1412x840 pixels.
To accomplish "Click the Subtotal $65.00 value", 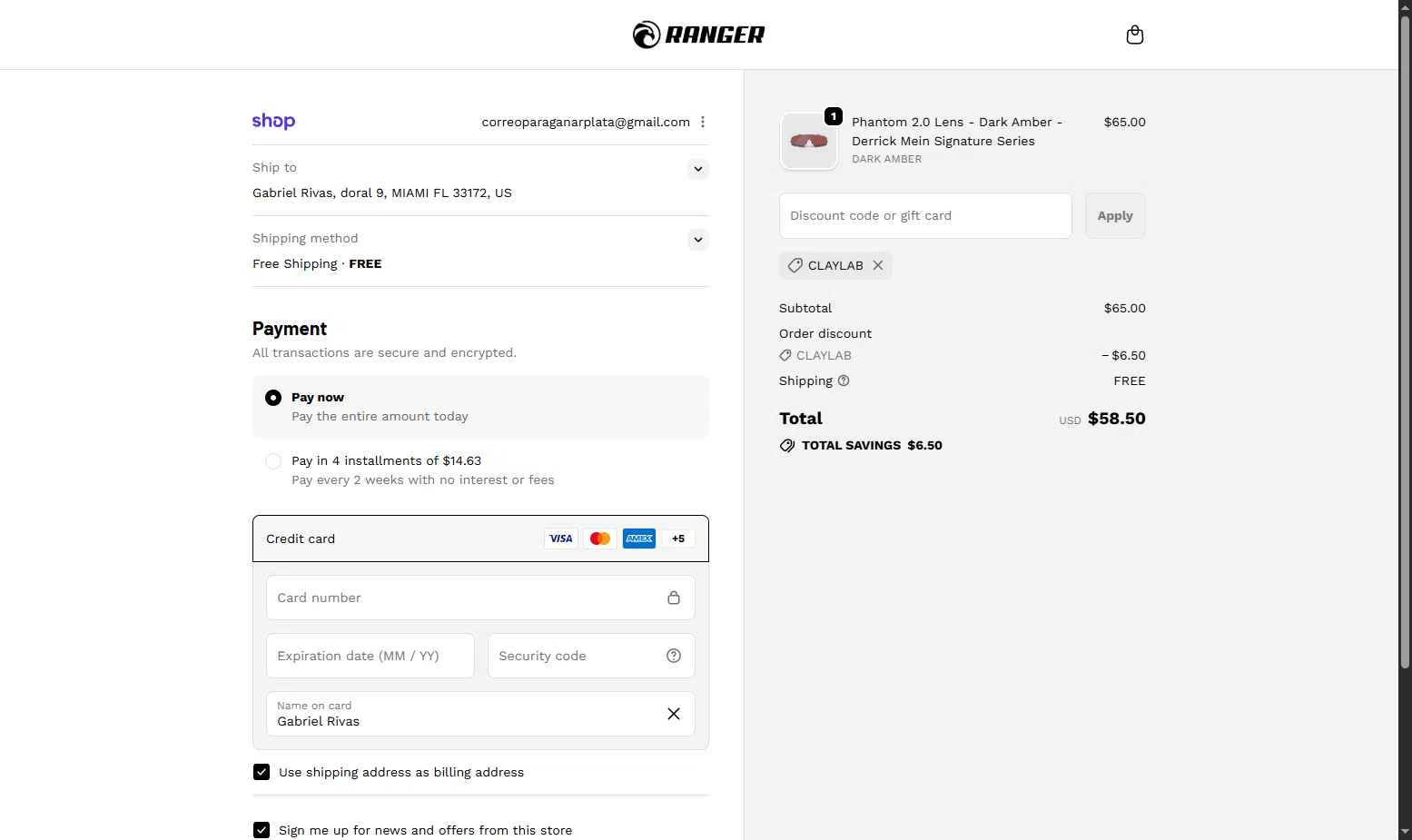I will 1124,308.
